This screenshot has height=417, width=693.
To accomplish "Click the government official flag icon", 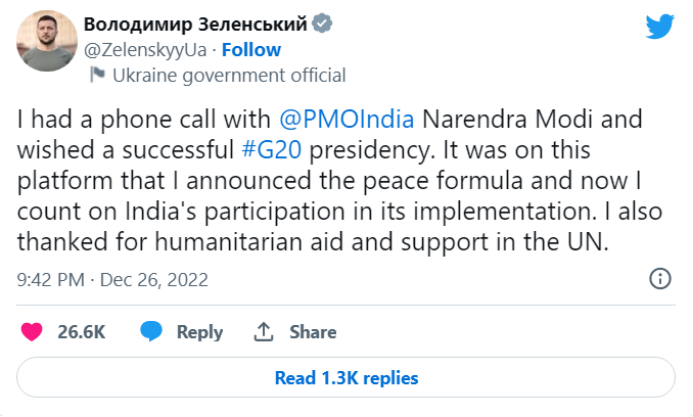I will (x=98, y=75).
